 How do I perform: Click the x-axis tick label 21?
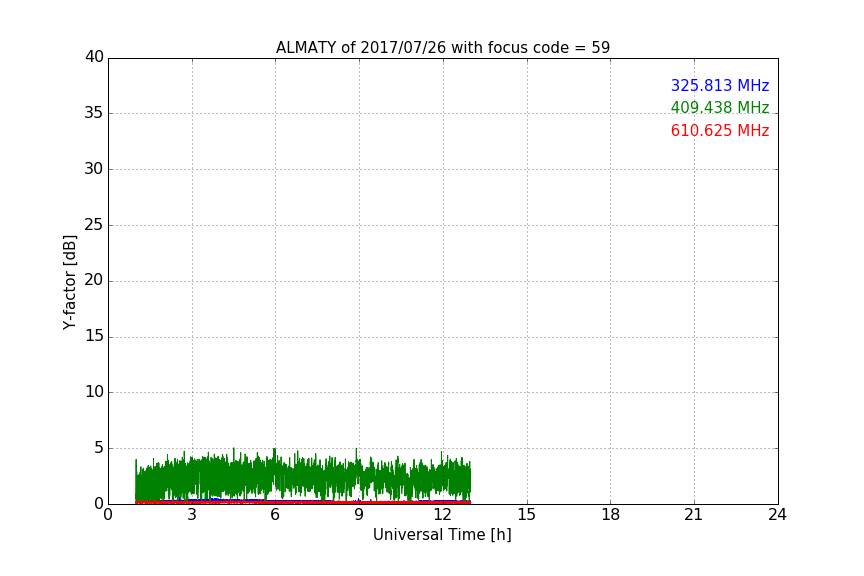694,515
